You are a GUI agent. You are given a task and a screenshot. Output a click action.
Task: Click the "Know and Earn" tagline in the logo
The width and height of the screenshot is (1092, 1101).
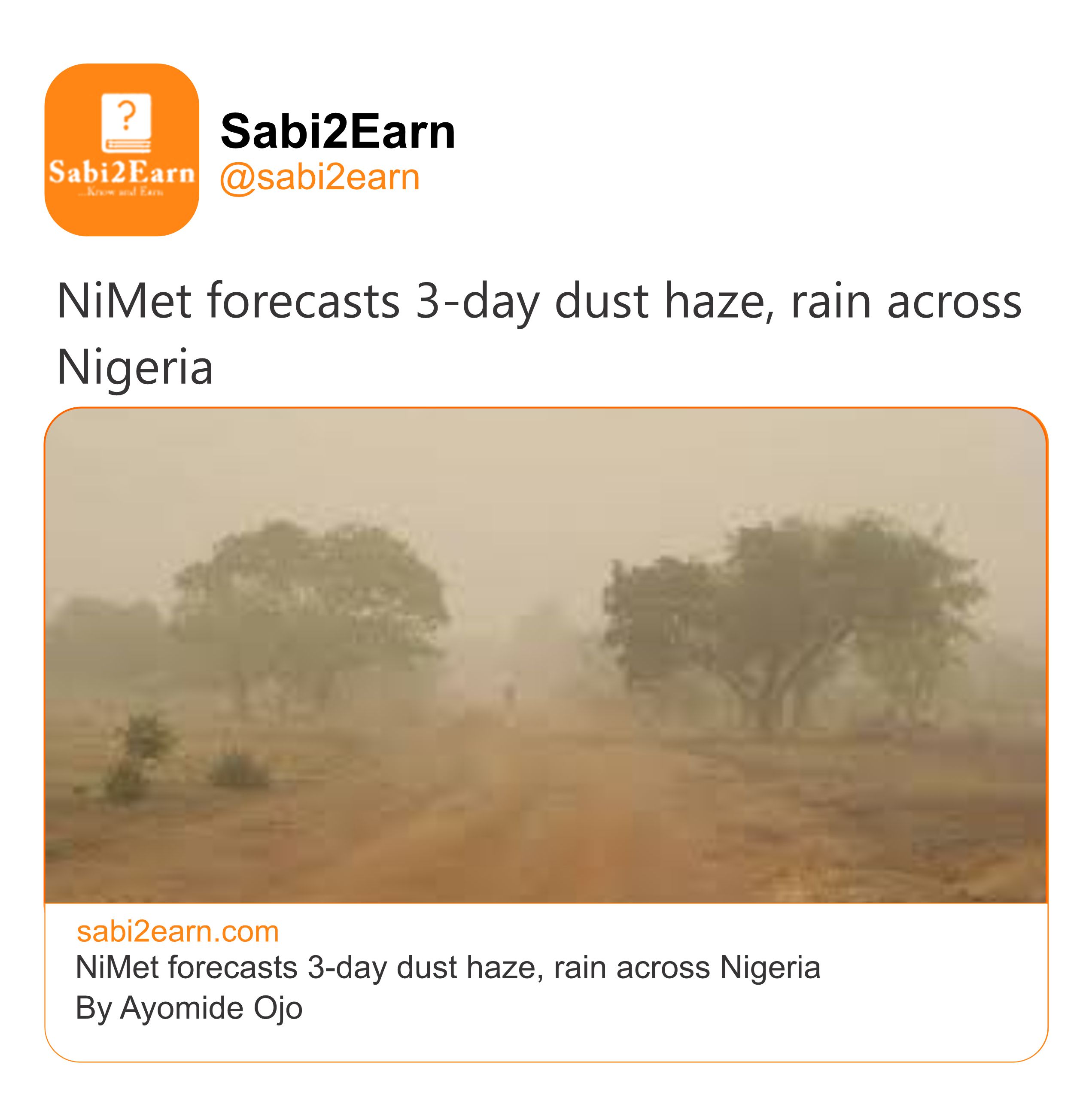[122, 192]
